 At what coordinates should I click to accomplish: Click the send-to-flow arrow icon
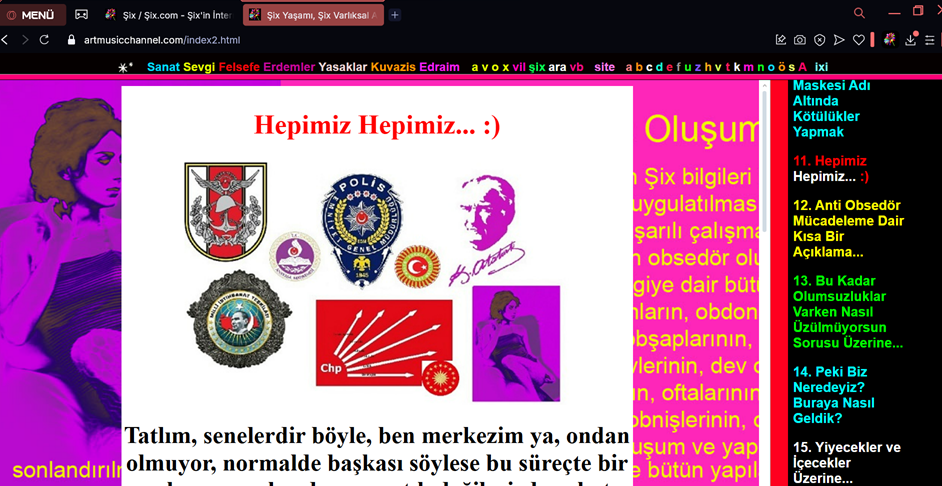click(839, 40)
